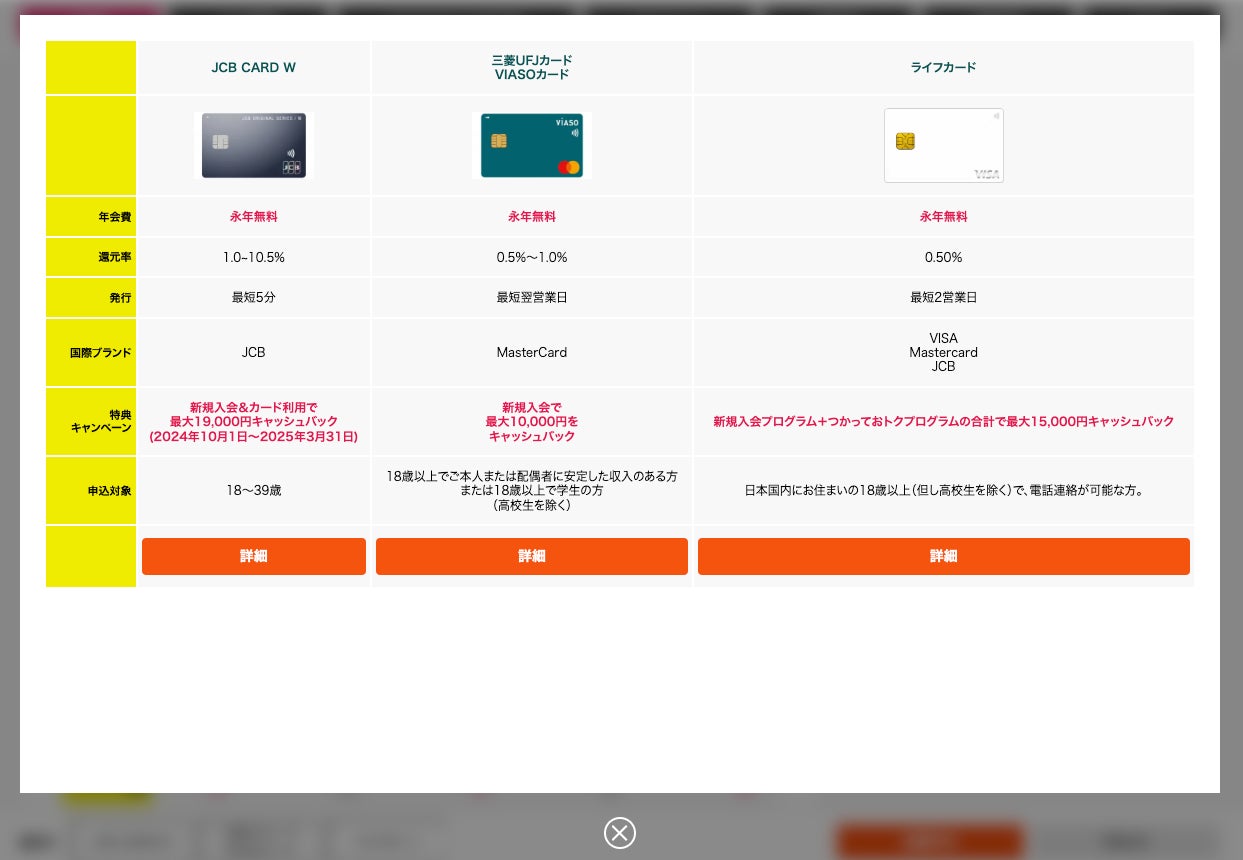Click the 特典キャンペーン row header
This screenshot has height=860, width=1243.
click(91, 421)
